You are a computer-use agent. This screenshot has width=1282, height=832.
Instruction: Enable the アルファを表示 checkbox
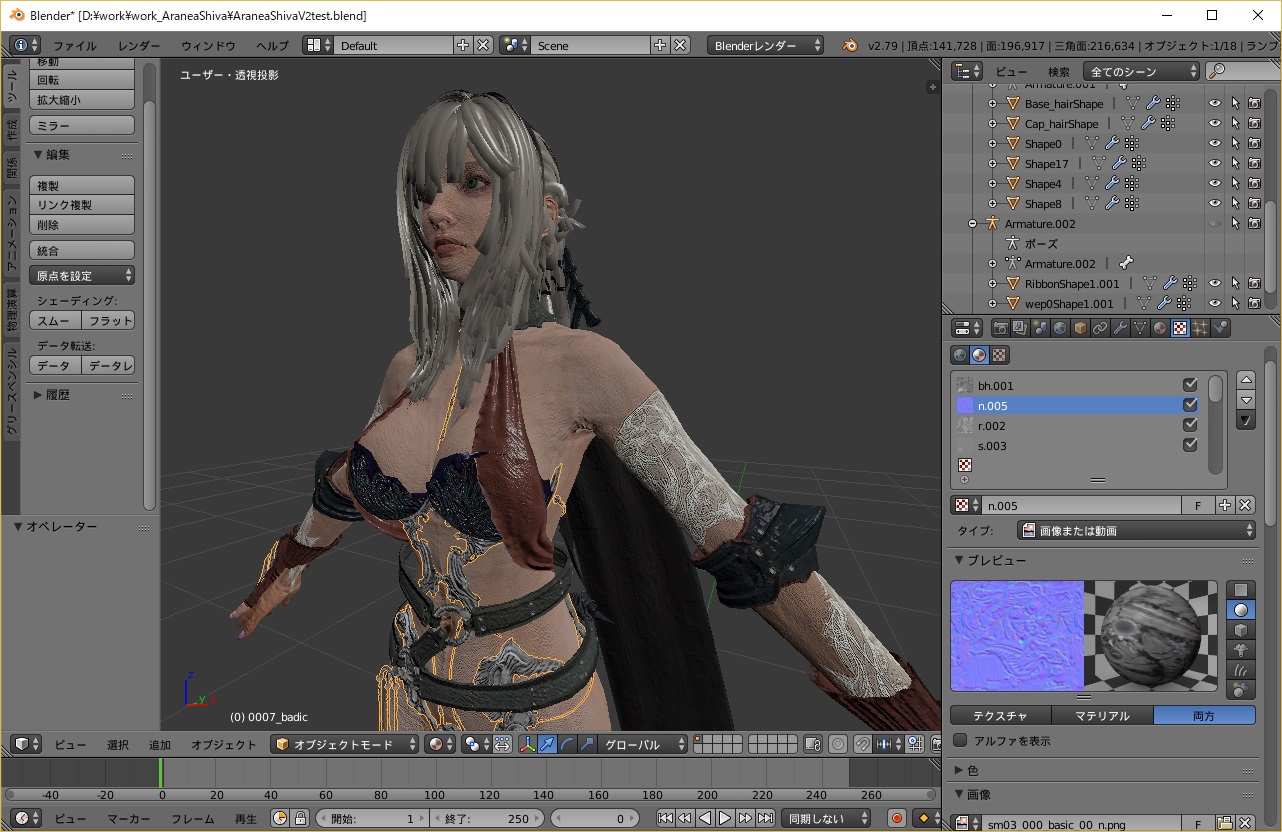click(960, 741)
